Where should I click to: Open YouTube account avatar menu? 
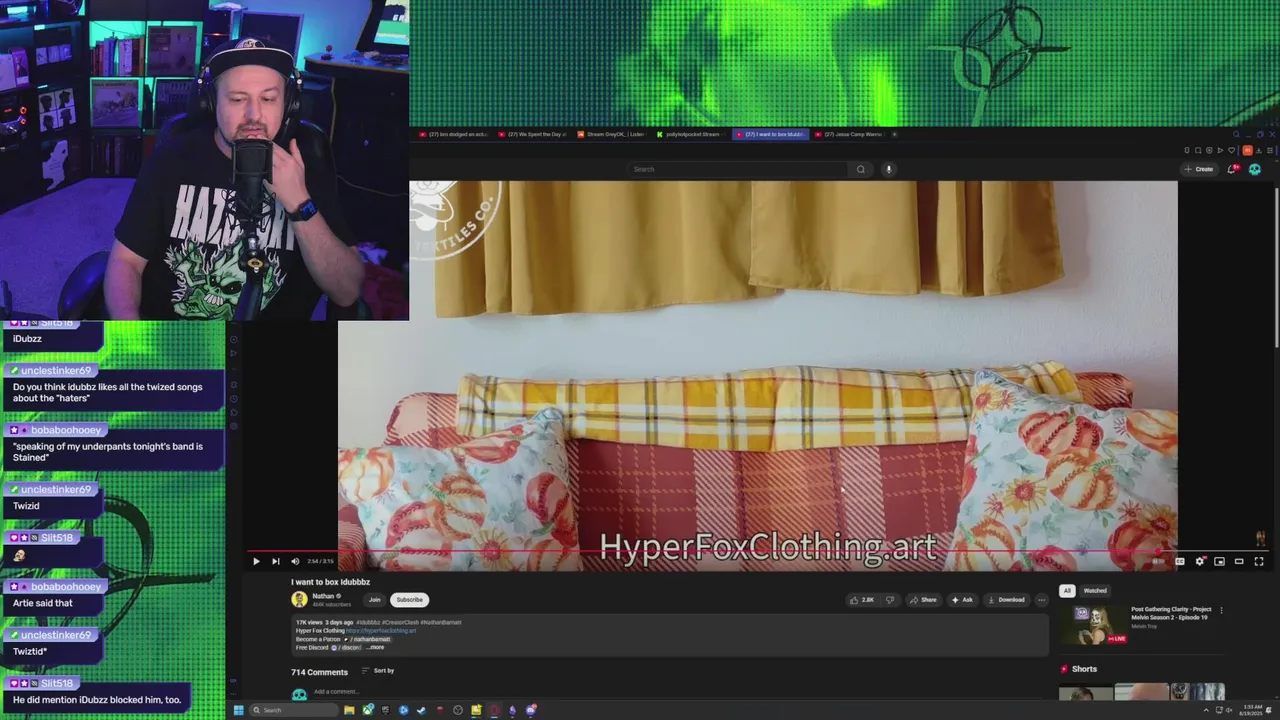[x=1255, y=169]
